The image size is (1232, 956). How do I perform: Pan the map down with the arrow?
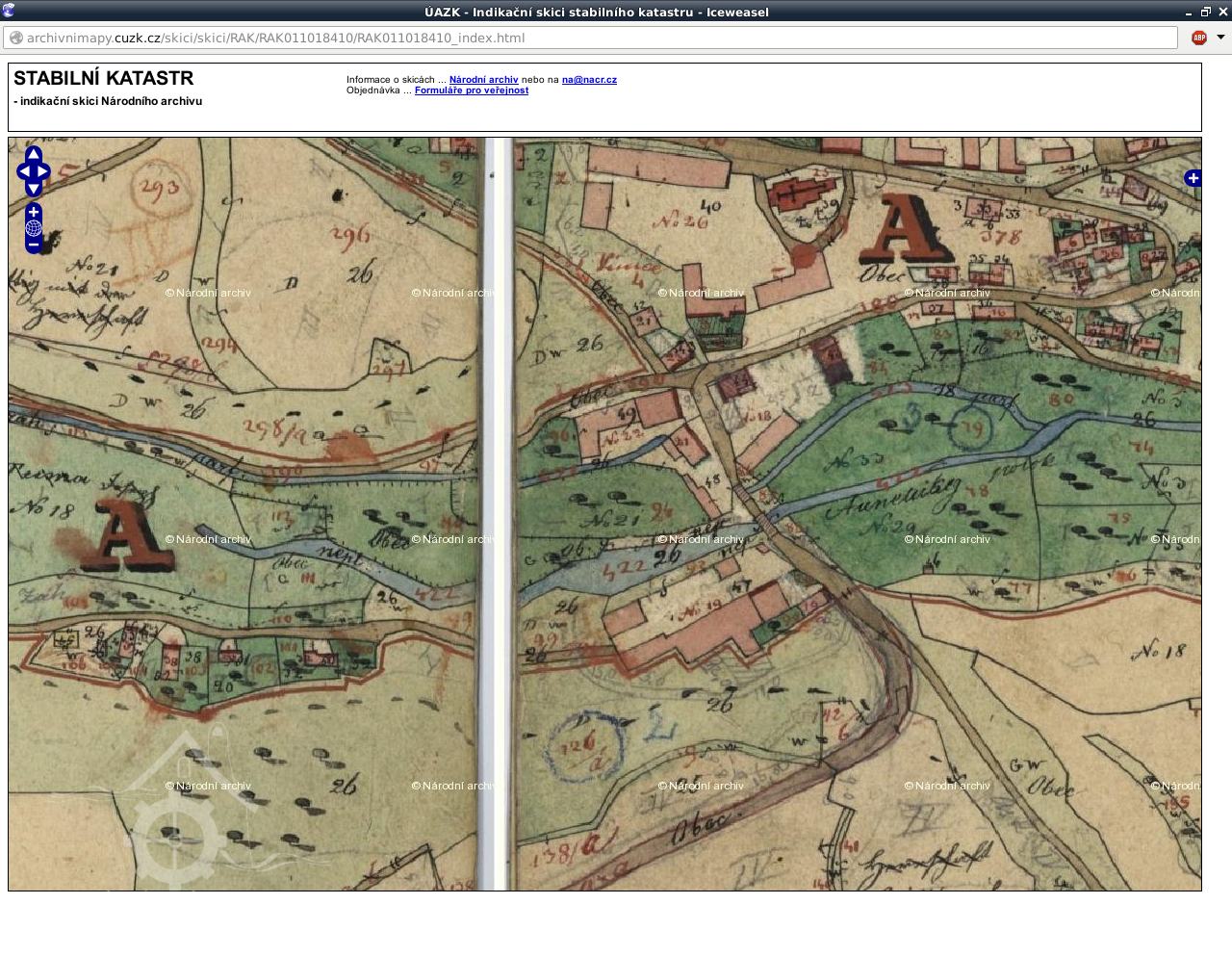coord(34,189)
